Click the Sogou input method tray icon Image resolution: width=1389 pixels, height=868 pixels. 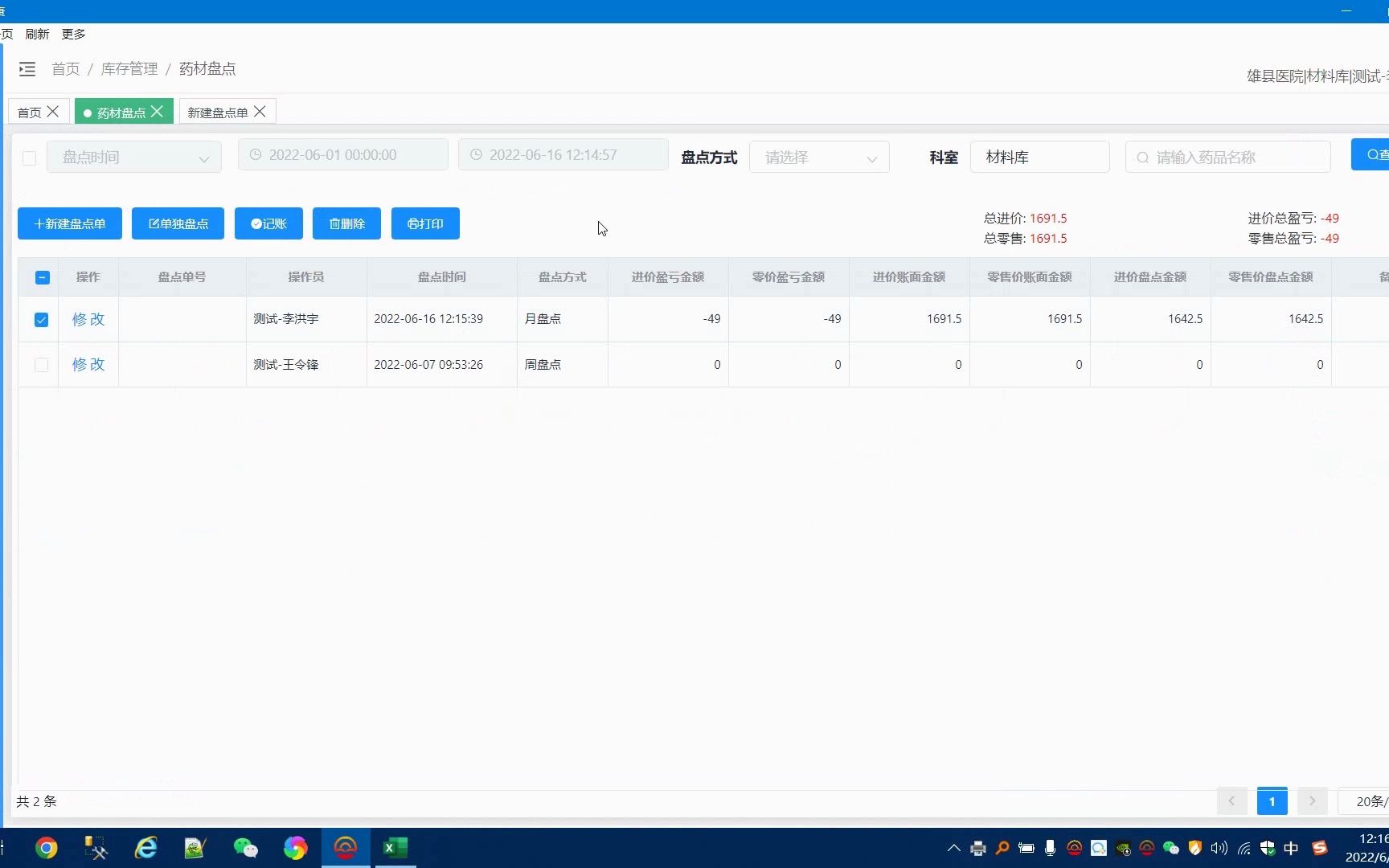pos(1320,848)
